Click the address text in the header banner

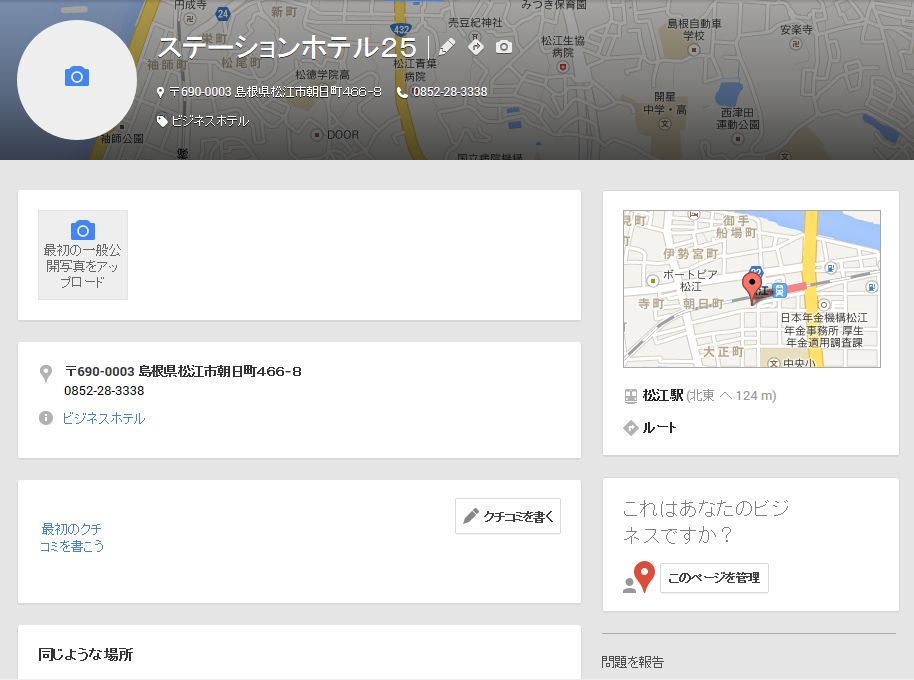coord(275,92)
